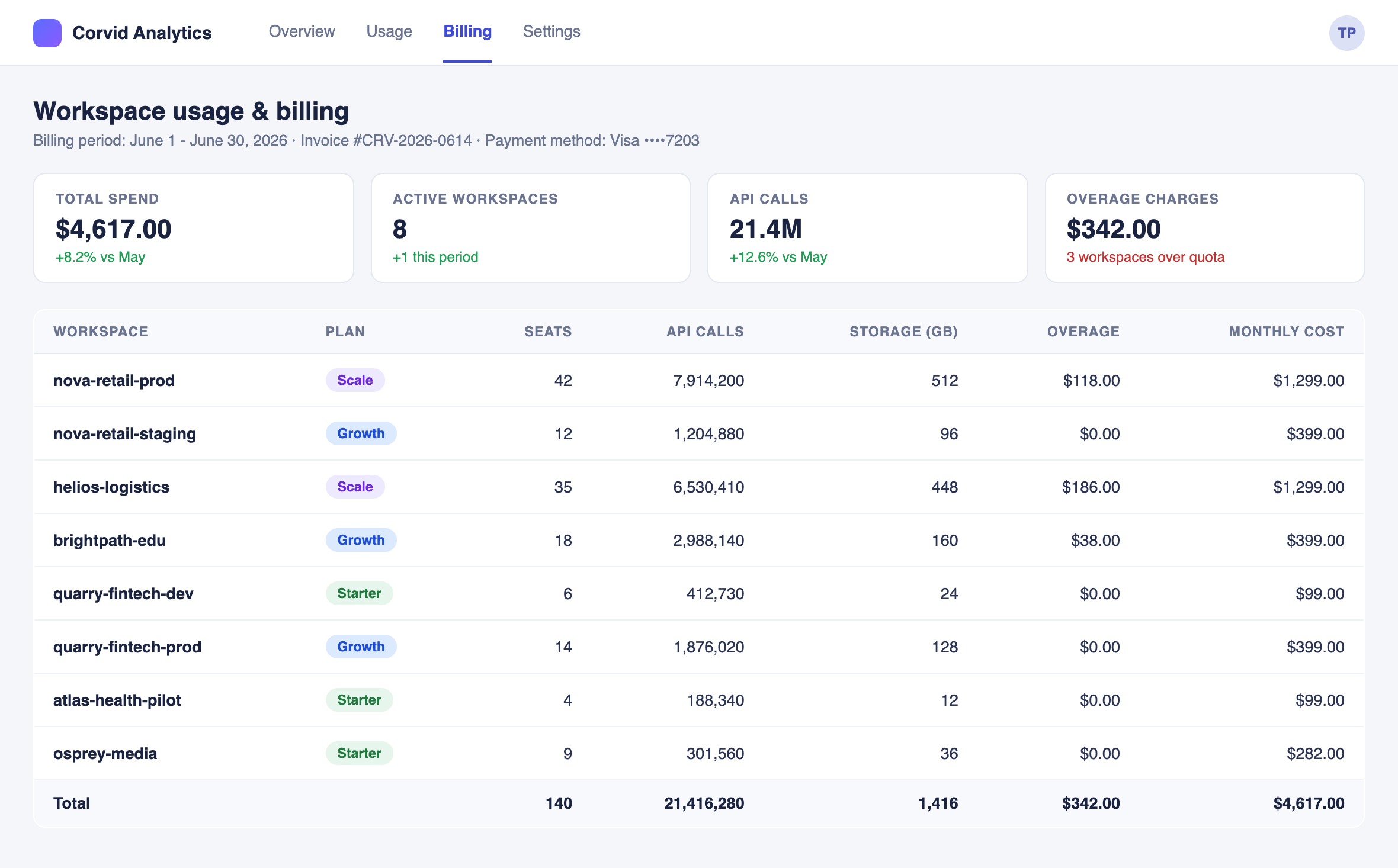Click the 2,988,140 API calls cell
The height and width of the screenshot is (868, 1398).
[x=708, y=540]
